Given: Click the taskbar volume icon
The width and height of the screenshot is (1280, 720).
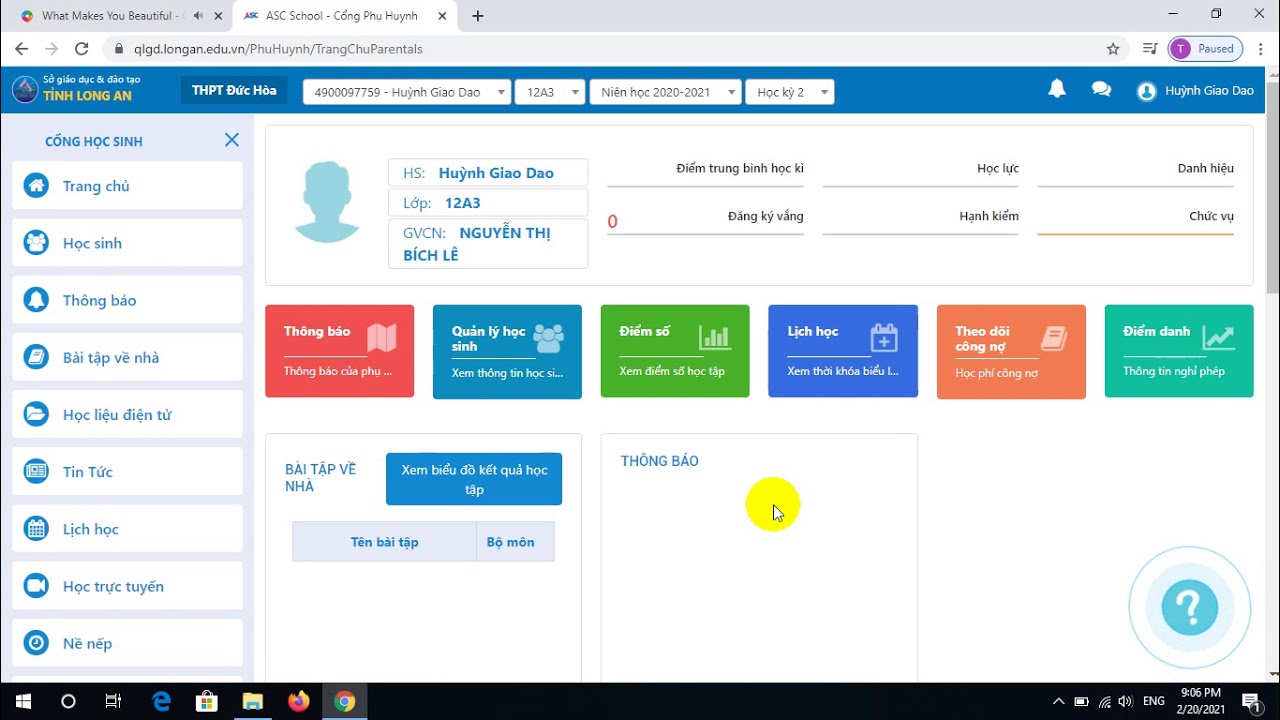Looking at the screenshot, I should [1125, 701].
